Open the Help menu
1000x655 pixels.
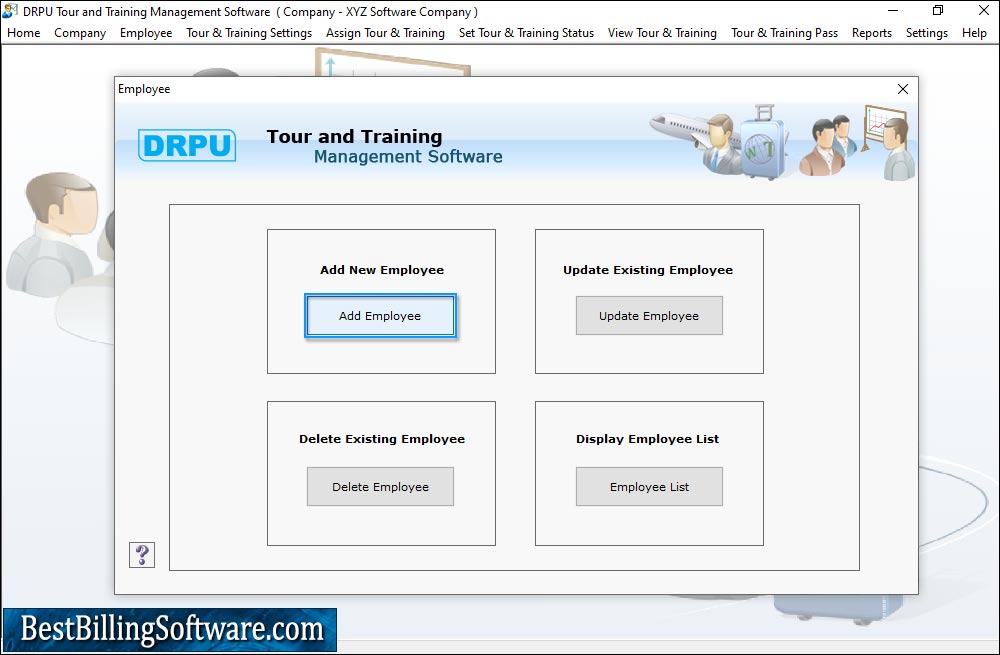[x=974, y=33]
